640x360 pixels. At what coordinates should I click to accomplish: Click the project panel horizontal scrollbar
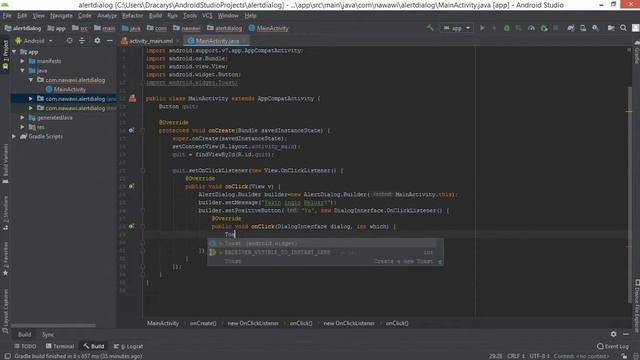(x=53, y=325)
